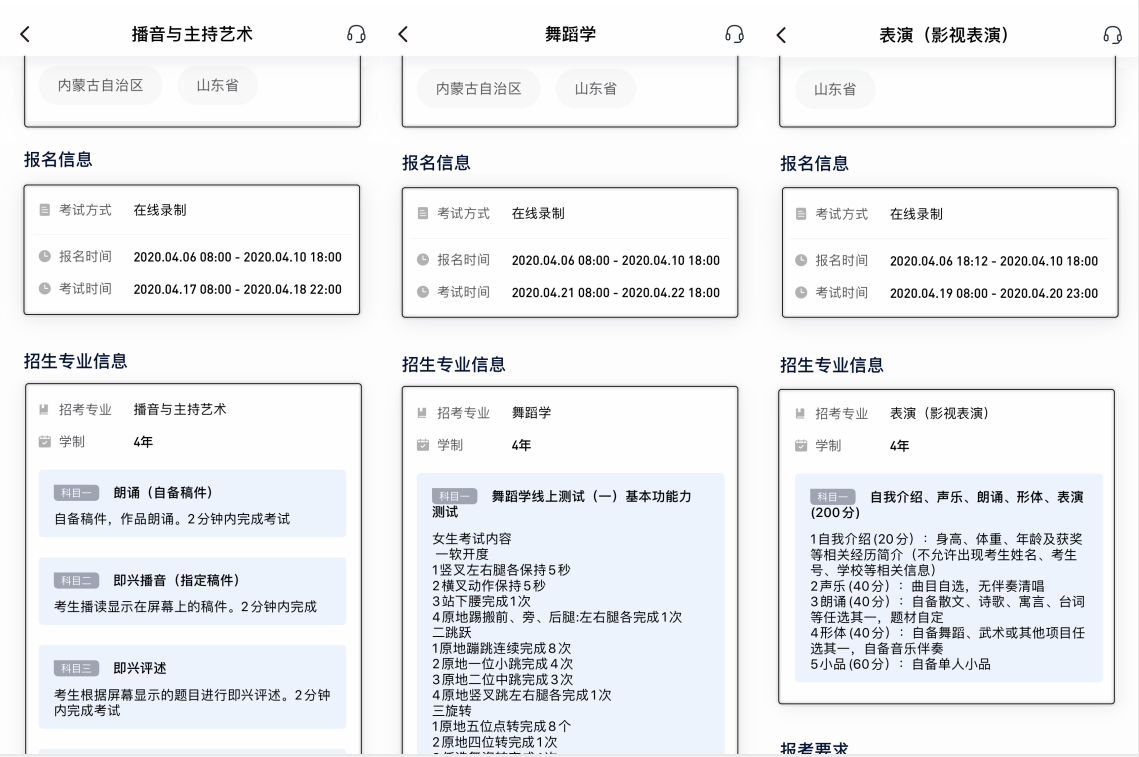Click the line 5小品(60分)：自备单人小品
The height and width of the screenshot is (757, 1139).
[x=900, y=664]
